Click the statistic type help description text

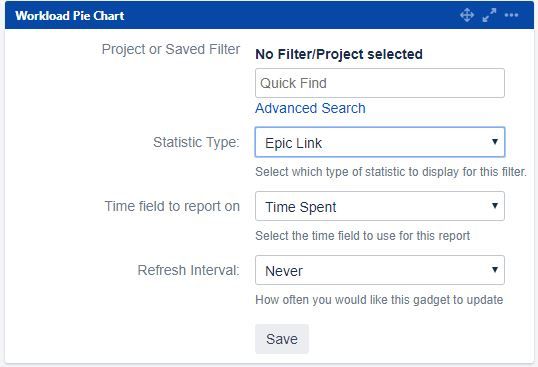pyautogui.click(x=391, y=171)
